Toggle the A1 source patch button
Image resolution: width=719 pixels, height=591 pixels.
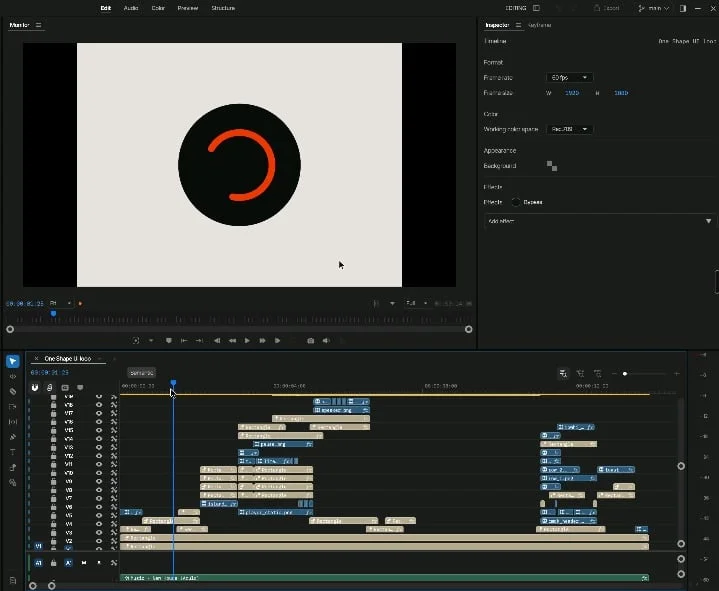[39, 563]
